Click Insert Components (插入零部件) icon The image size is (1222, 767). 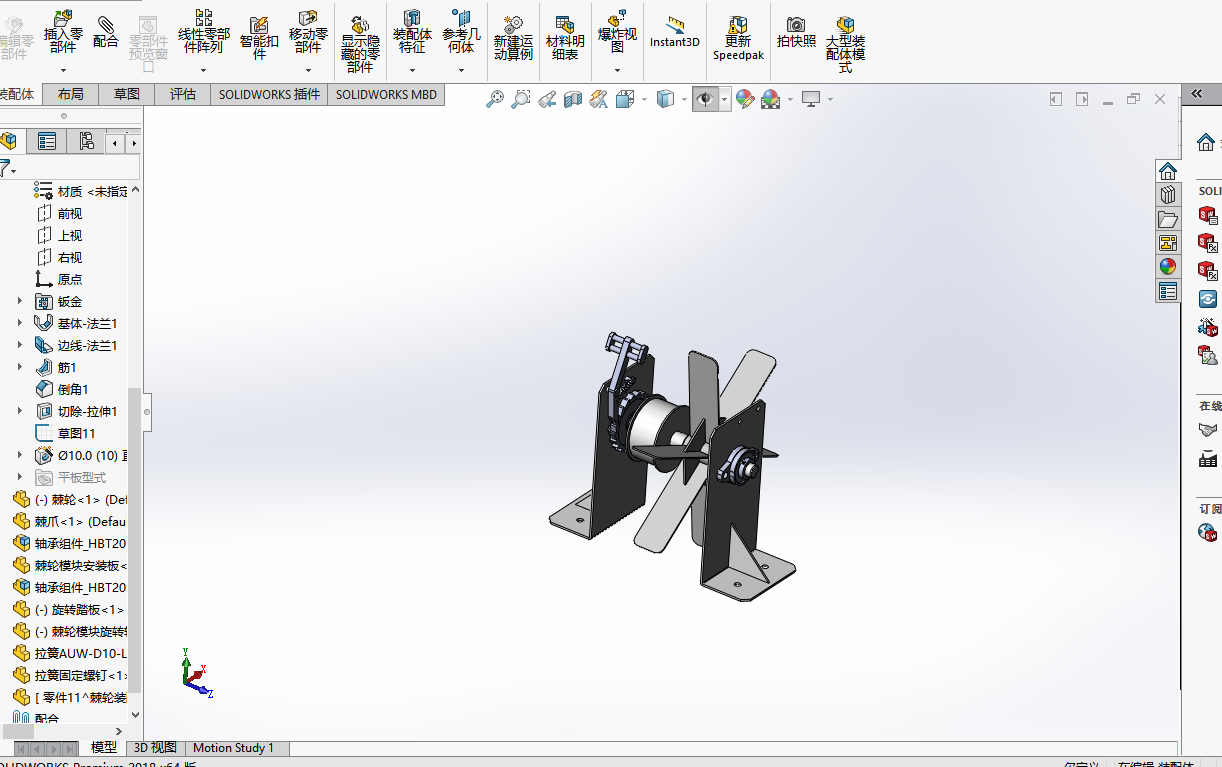coord(63,18)
